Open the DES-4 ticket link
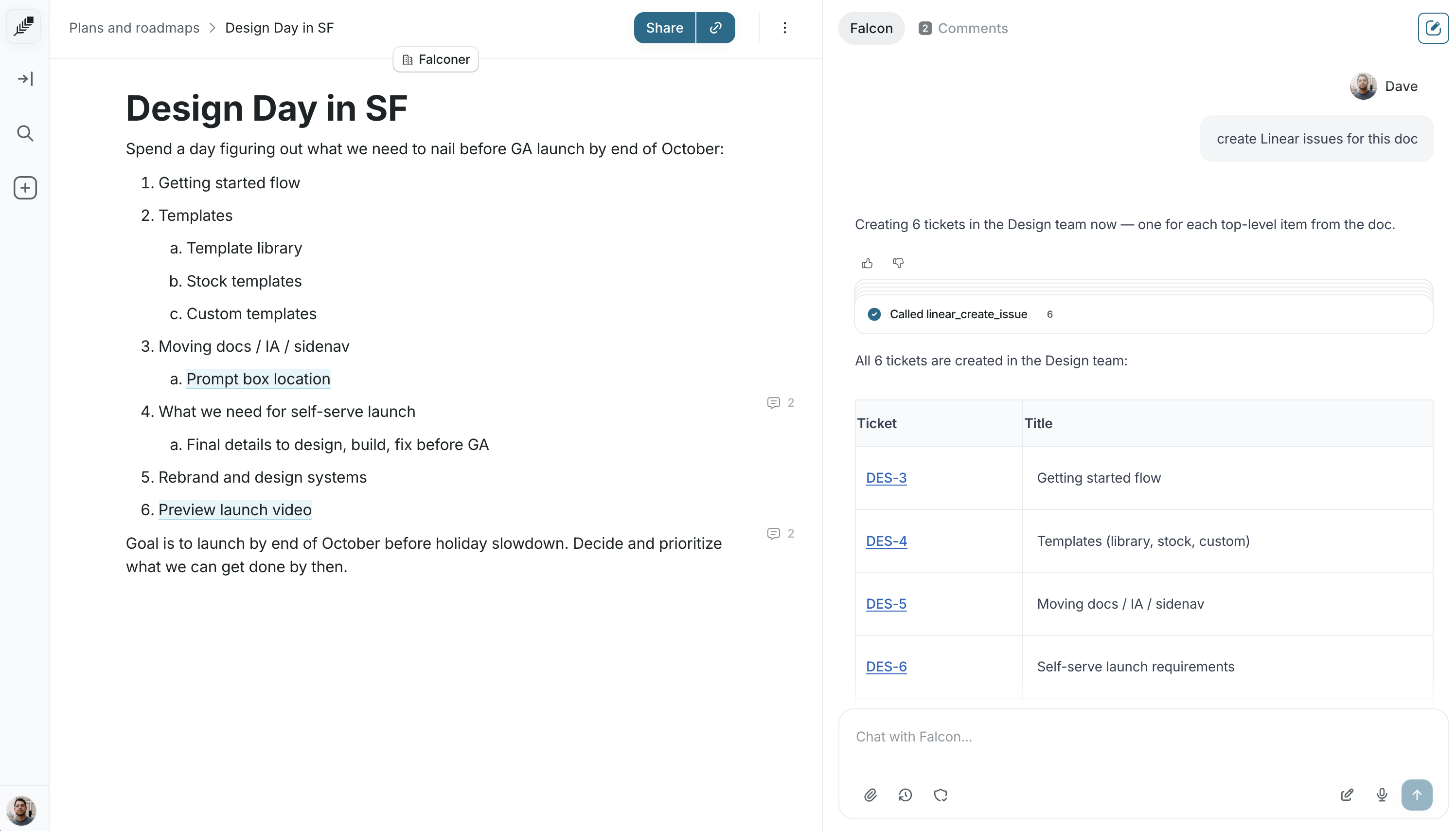This screenshot has width=1456, height=831. [x=886, y=541]
